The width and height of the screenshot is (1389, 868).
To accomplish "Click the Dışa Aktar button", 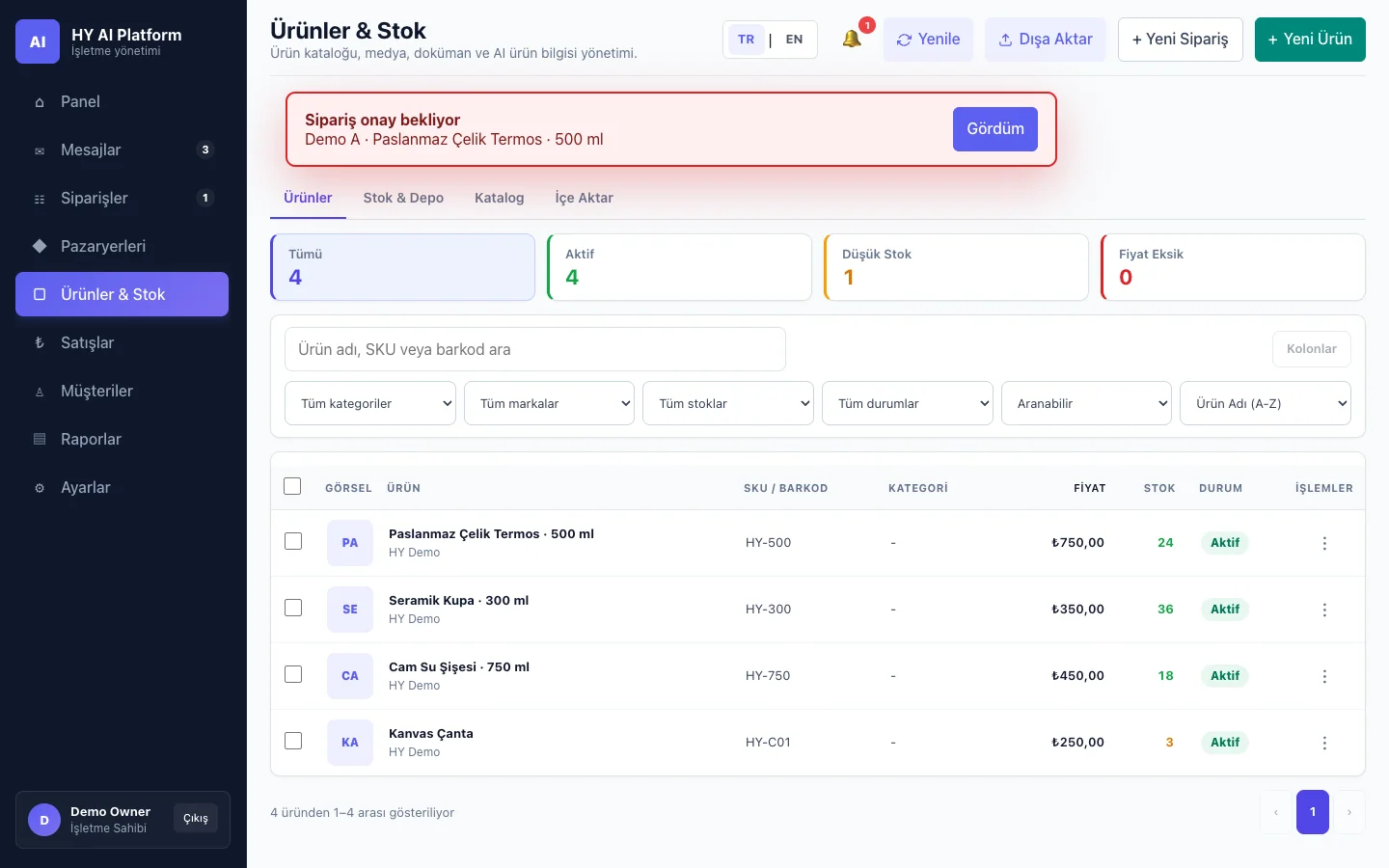I will point(1046,40).
